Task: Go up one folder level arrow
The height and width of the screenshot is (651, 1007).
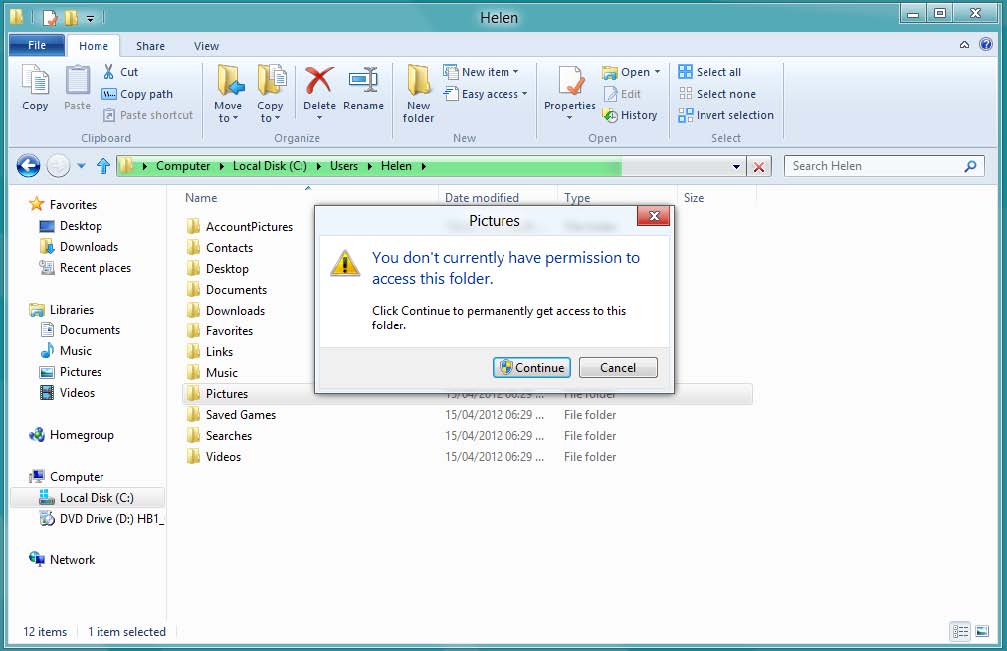Action: pyautogui.click(x=103, y=166)
